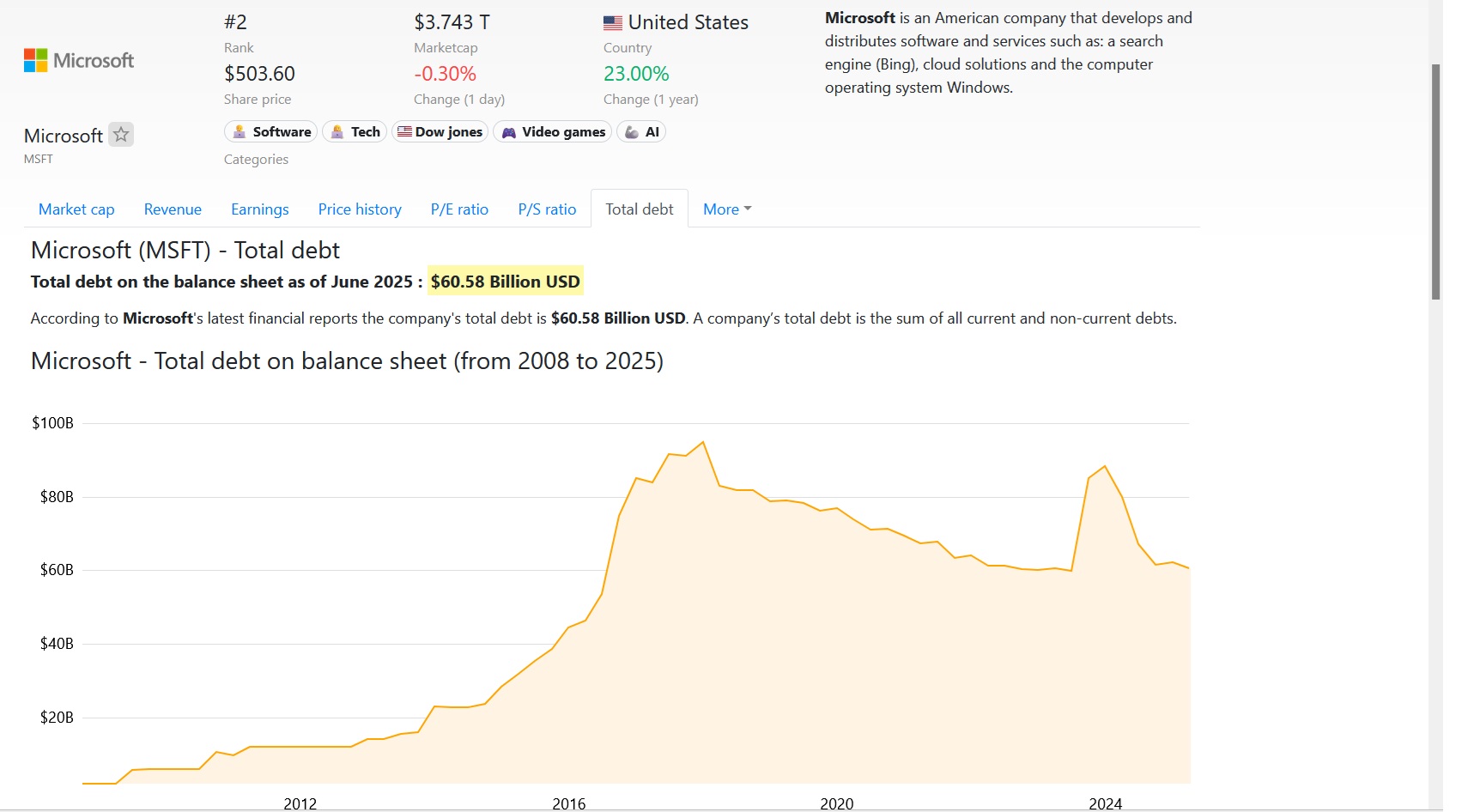Open the Tech category tag
The image size is (1480, 812).
(x=355, y=131)
